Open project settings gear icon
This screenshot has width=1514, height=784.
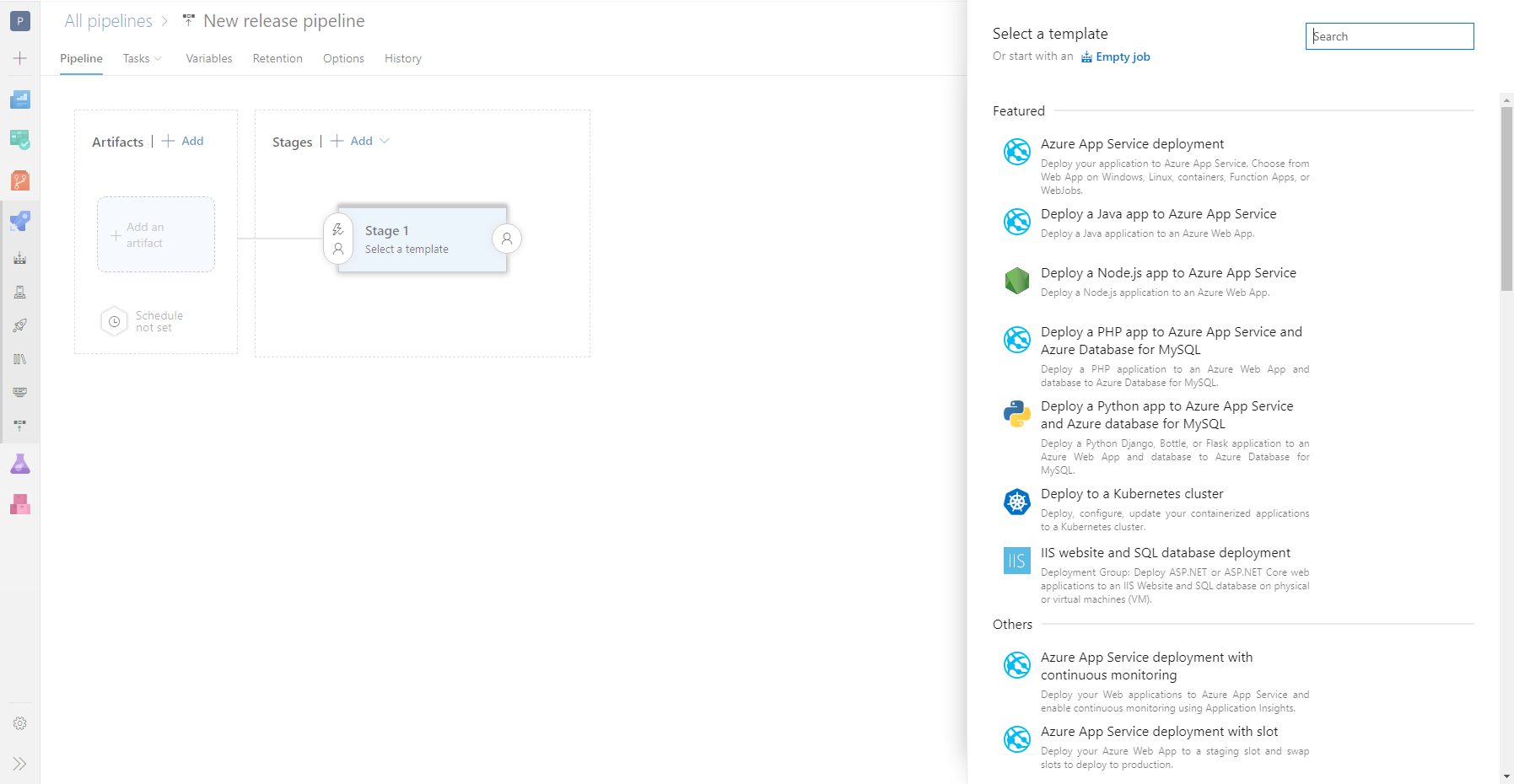20,723
